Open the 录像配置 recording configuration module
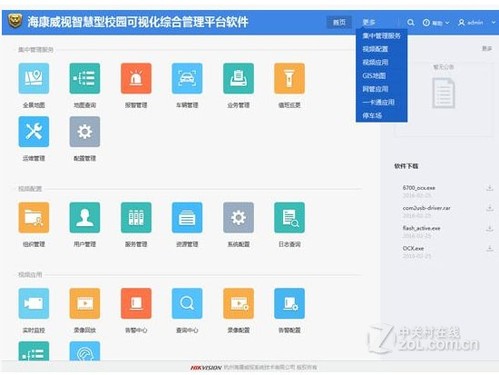Viewport: 499px width, 375px height. pos(238,303)
